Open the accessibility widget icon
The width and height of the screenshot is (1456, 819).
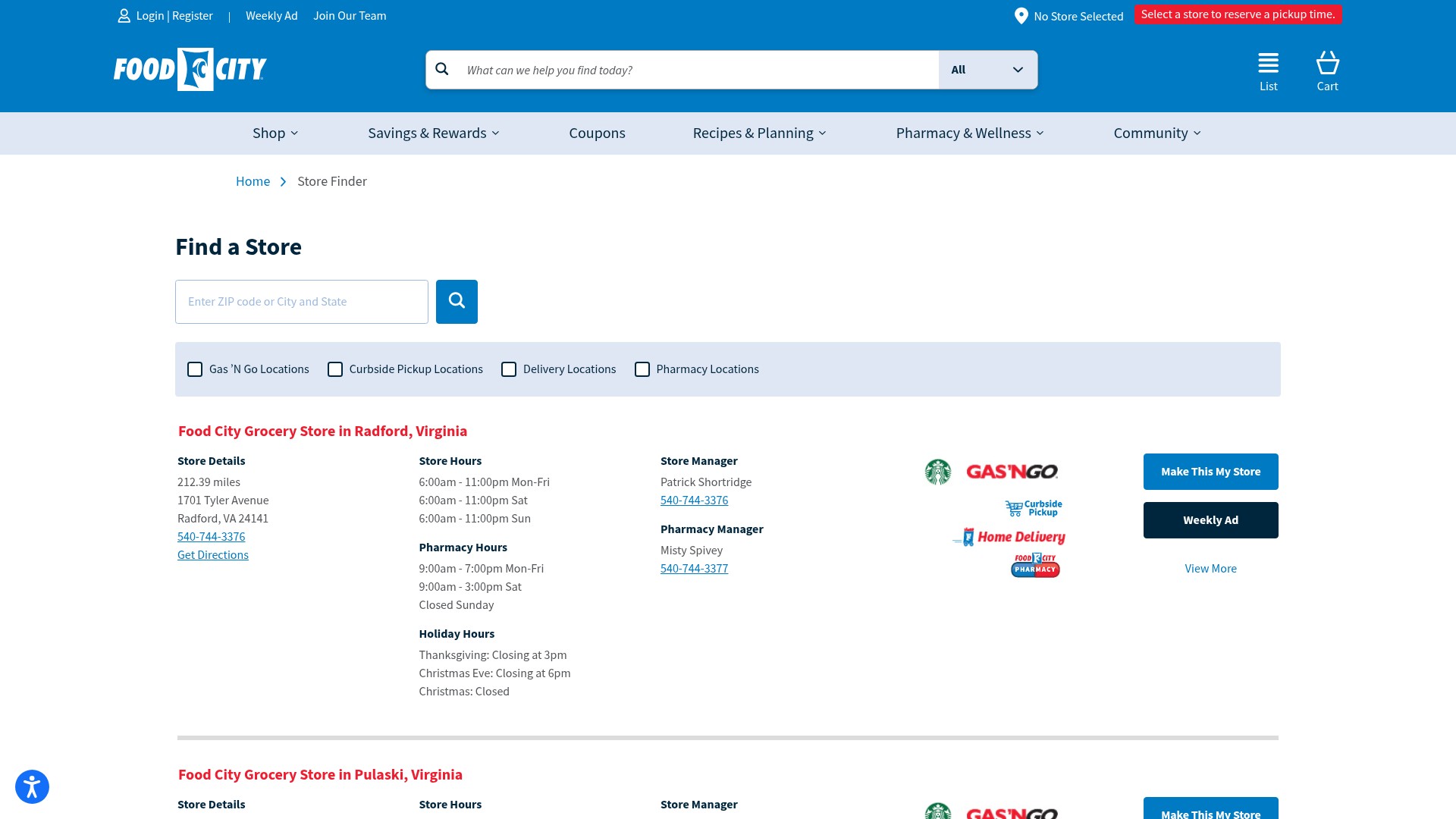click(32, 786)
